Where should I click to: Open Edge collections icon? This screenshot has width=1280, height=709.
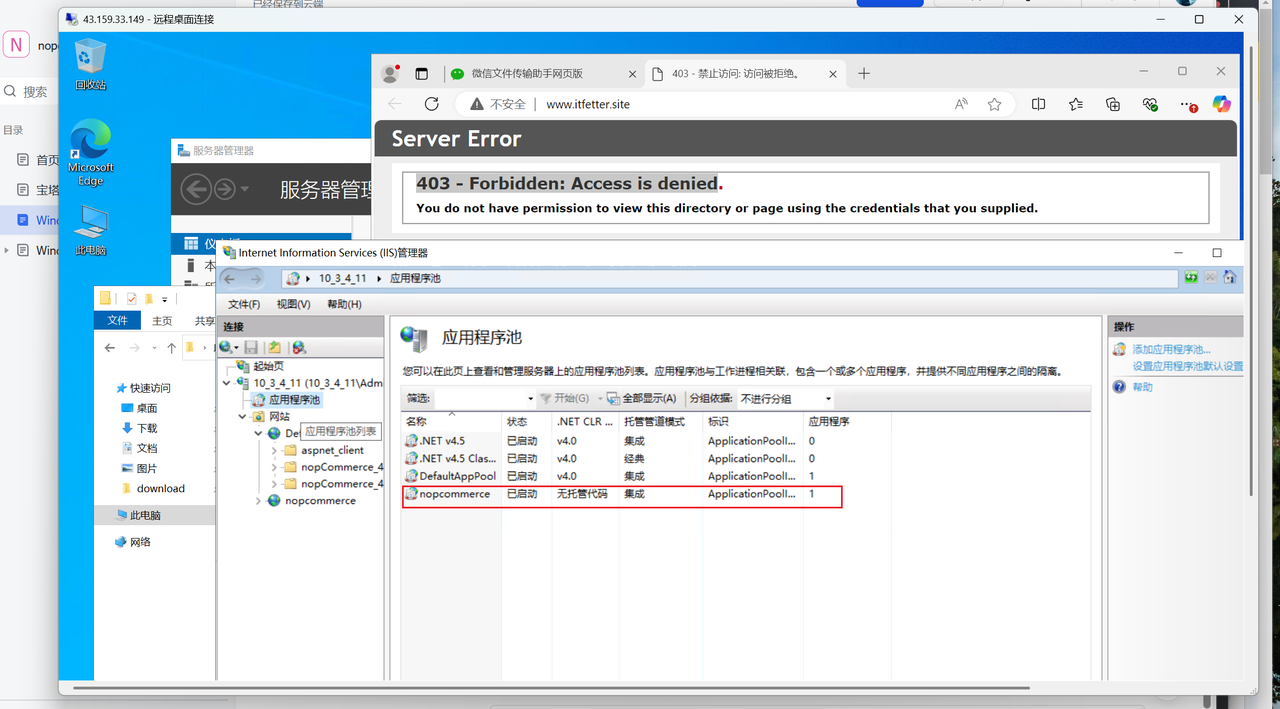pos(1113,104)
